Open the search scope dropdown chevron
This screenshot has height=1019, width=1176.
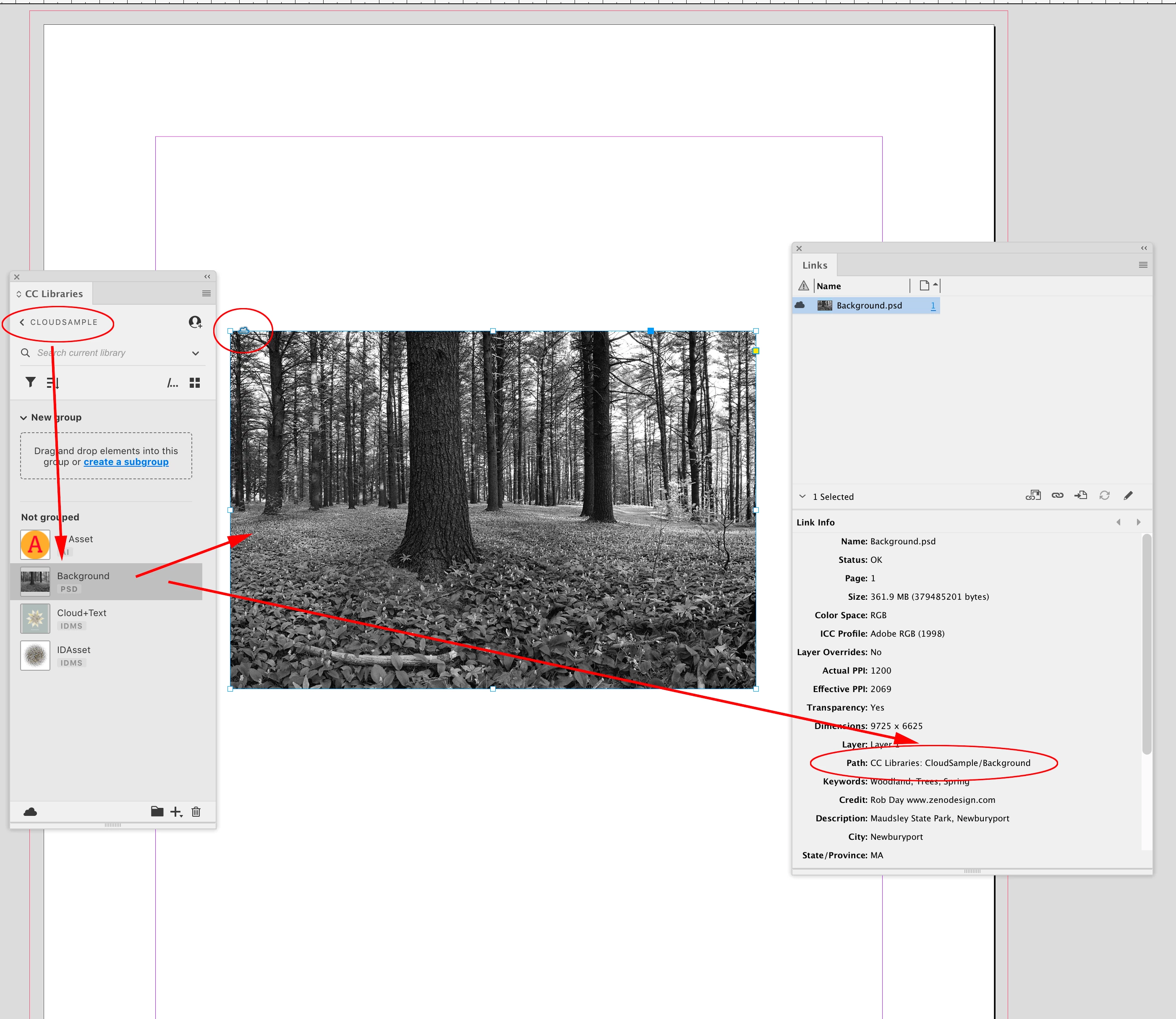pyautogui.click(x=196, y=353)
